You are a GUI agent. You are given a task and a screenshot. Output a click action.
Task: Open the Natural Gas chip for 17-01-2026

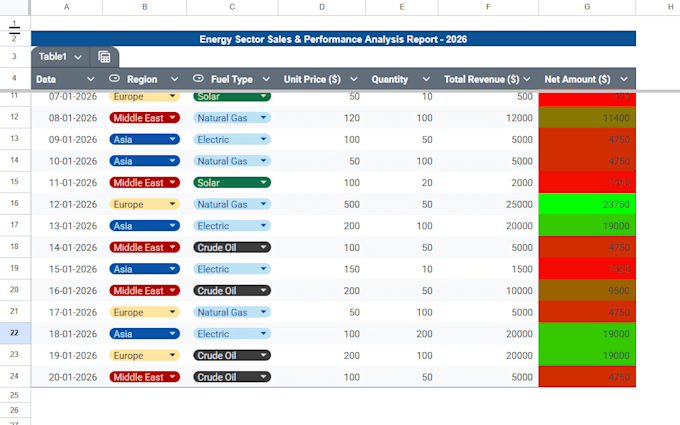coord(232,312)
